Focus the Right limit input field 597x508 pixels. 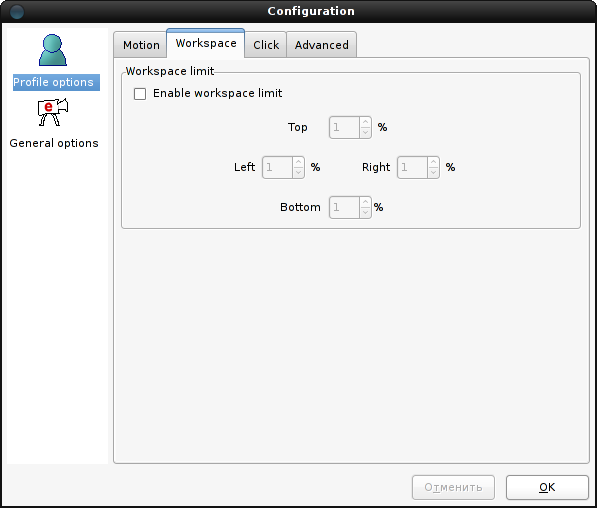click(412, 167)
